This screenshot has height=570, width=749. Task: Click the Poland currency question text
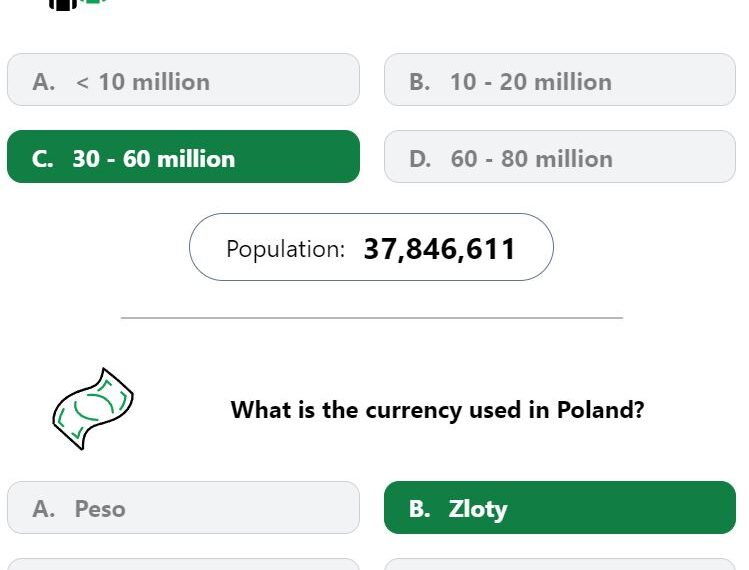437,410
